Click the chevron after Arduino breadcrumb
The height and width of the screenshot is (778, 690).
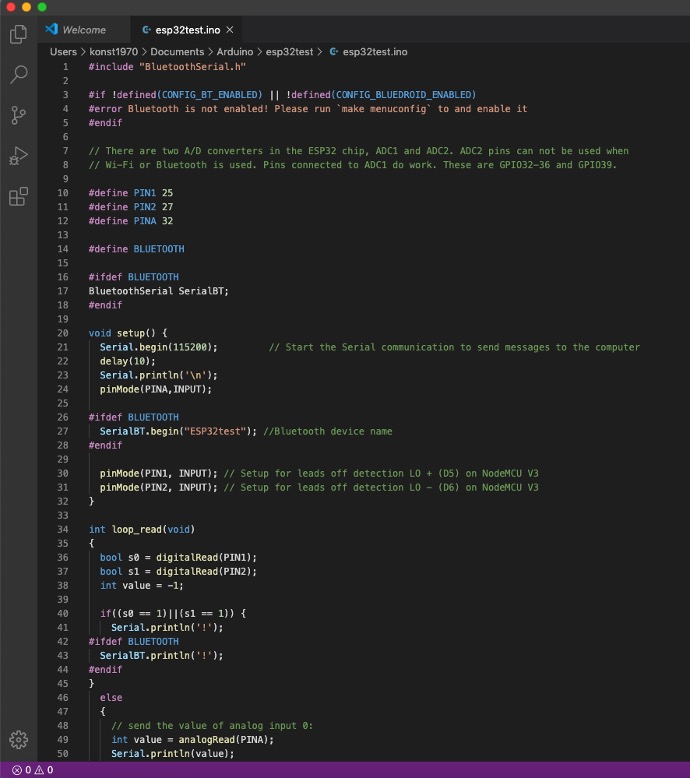259,52
